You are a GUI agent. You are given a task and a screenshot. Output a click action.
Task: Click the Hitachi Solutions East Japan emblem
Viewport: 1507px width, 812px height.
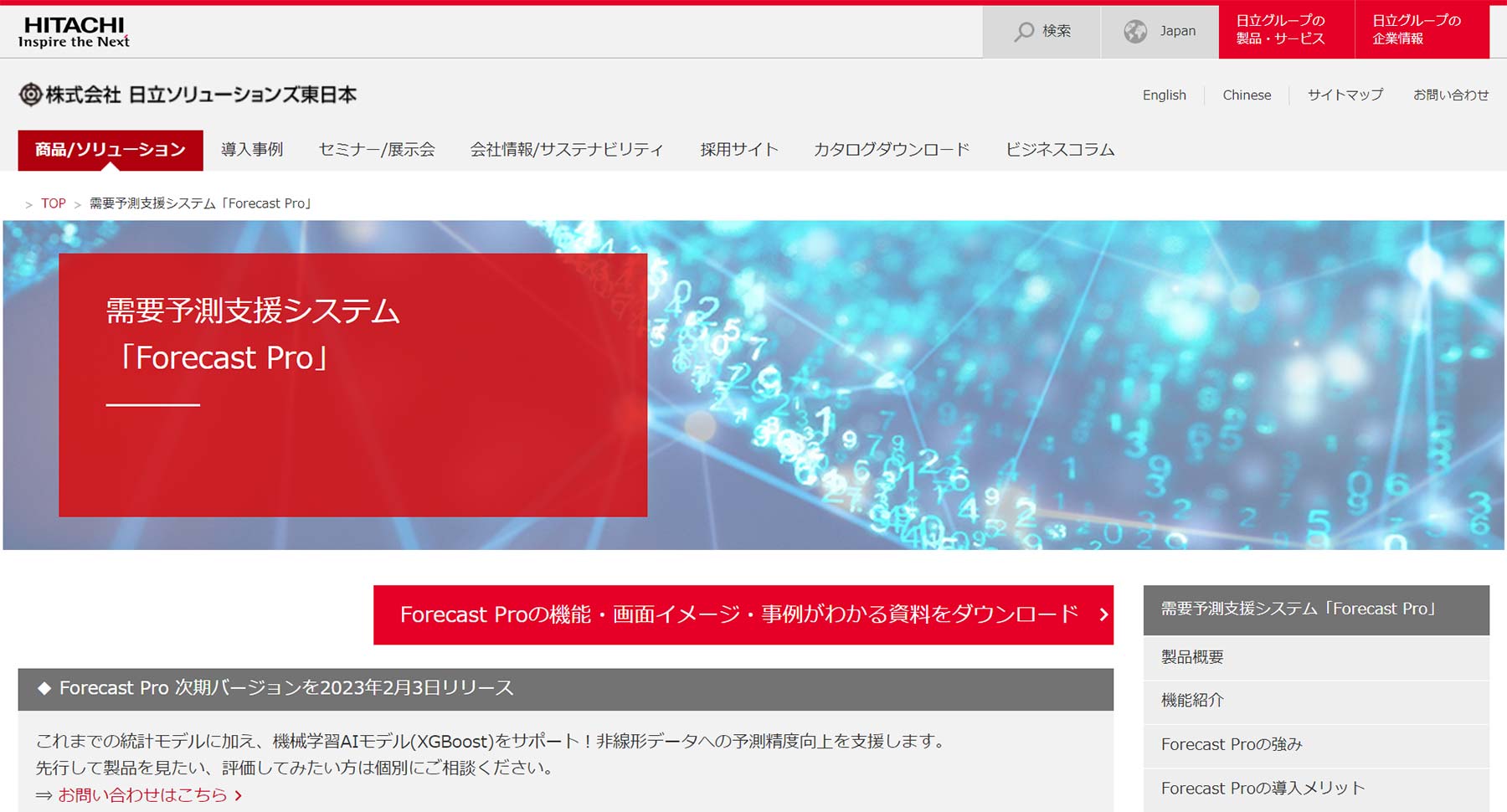coord(30,95)
